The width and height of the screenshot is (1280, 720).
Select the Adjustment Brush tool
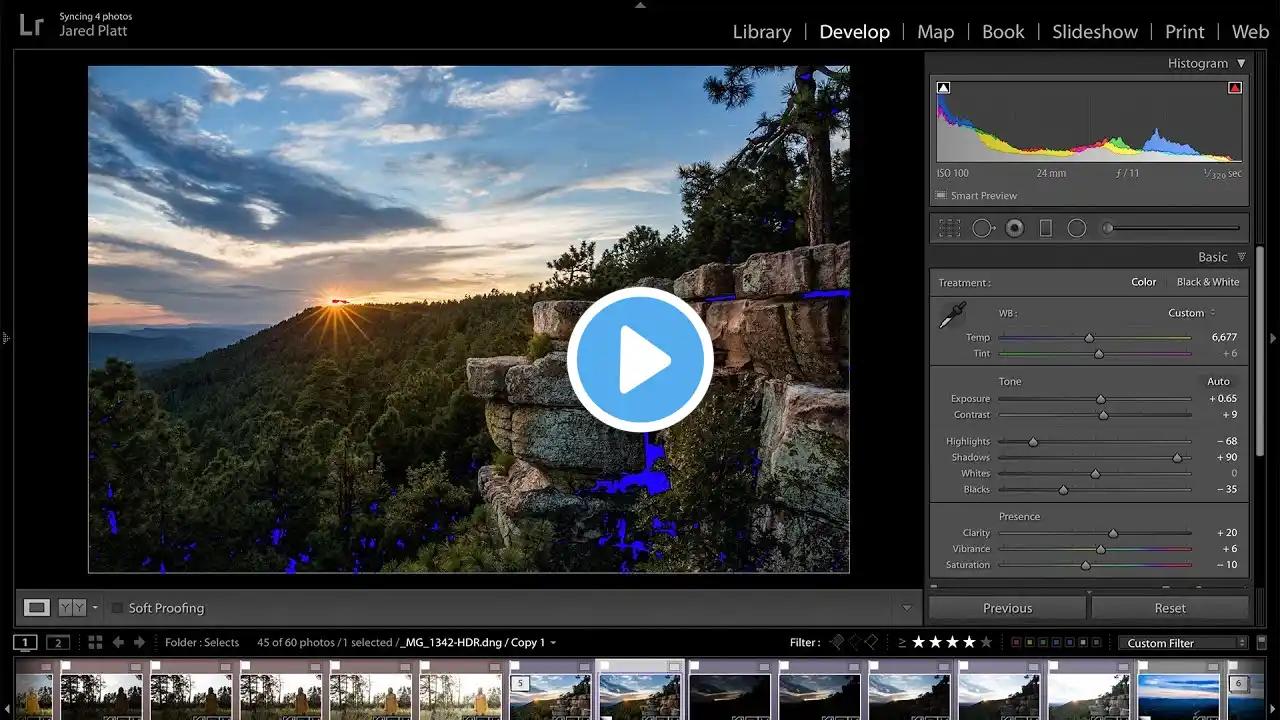[1172, 228]
